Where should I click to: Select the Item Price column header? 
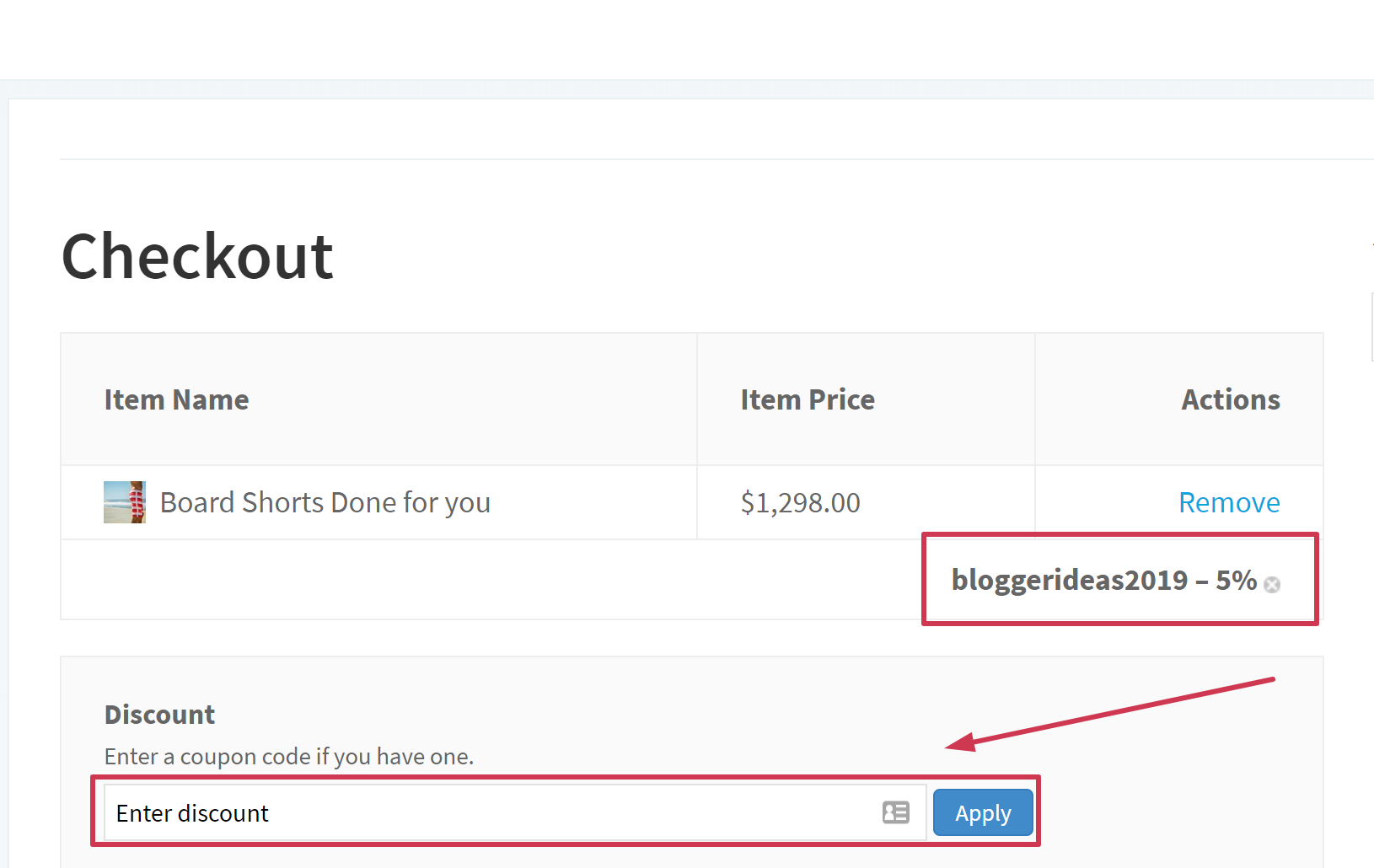tap(807, 399)
